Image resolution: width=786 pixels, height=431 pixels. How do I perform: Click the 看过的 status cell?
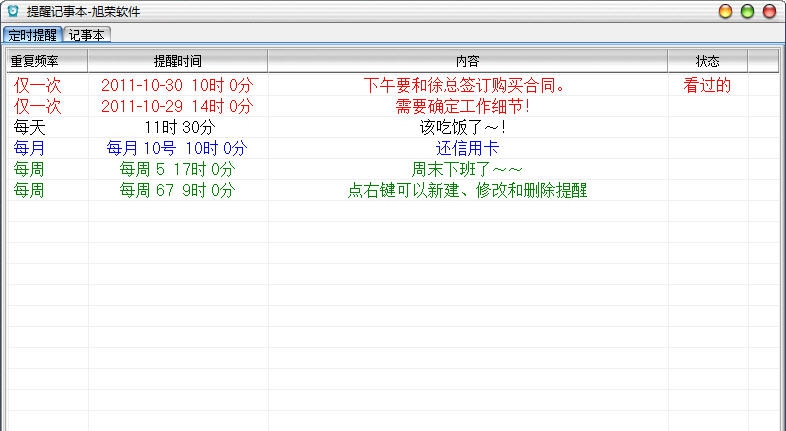click(707, 85)
